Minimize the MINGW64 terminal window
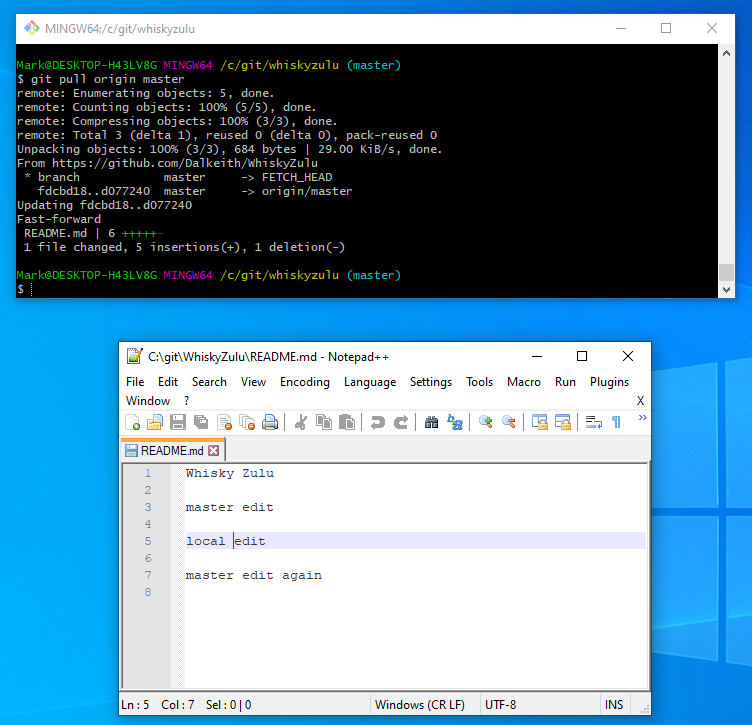The image size is (752, 725). click(x=621, y=28)
